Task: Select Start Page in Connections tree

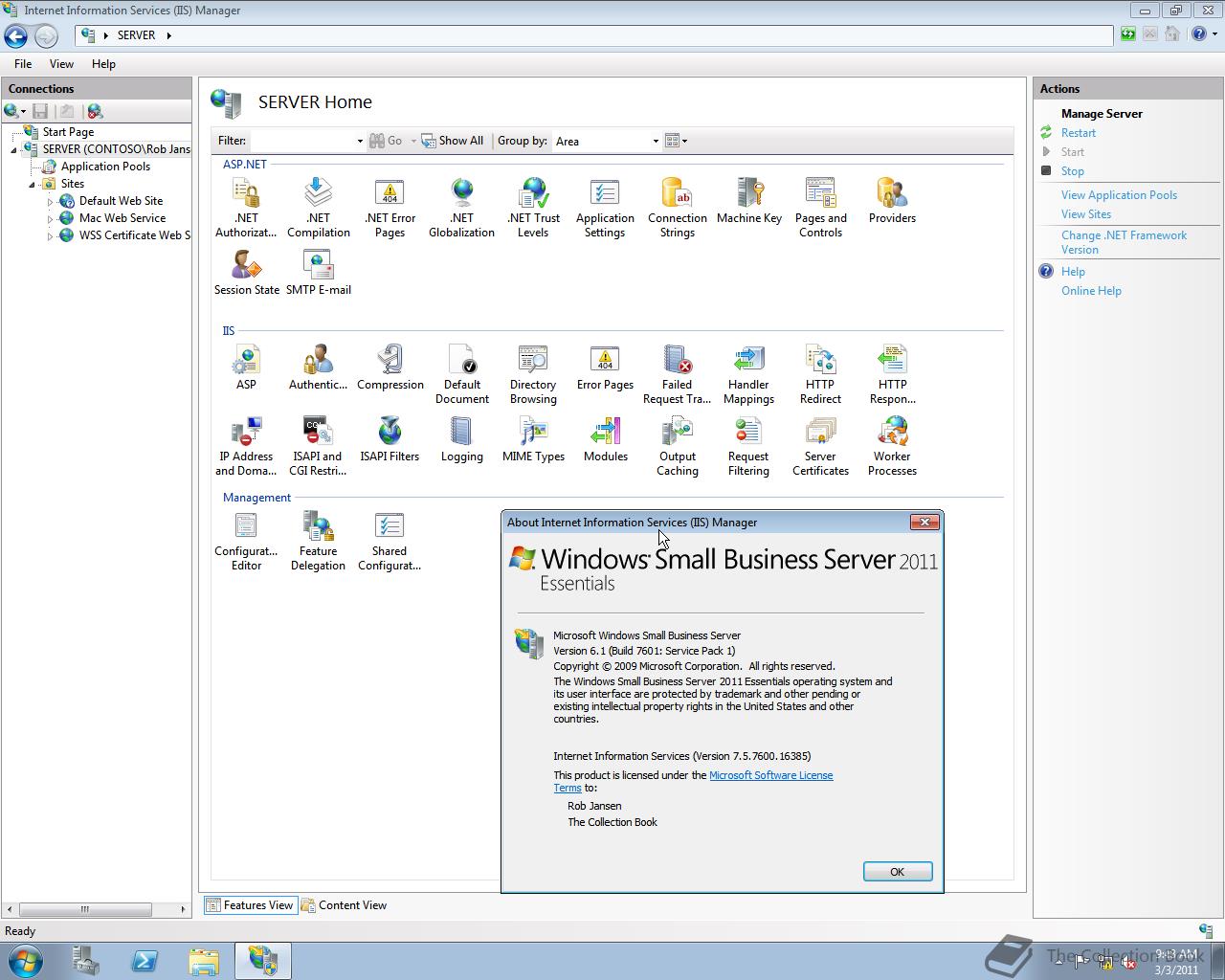Action: click(68, 132)
